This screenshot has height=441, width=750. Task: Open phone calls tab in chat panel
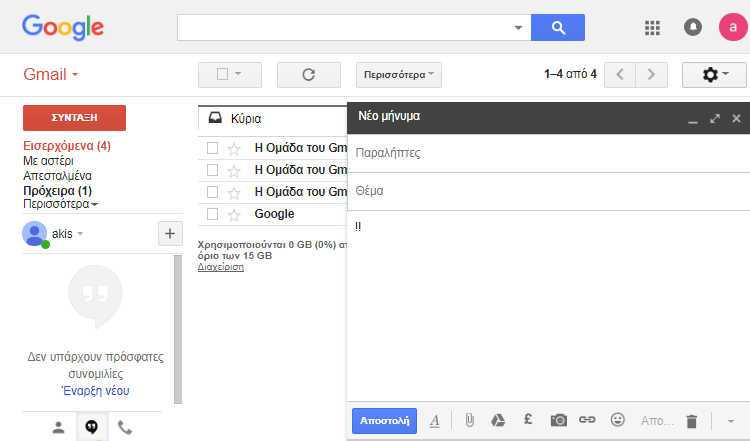125,427
